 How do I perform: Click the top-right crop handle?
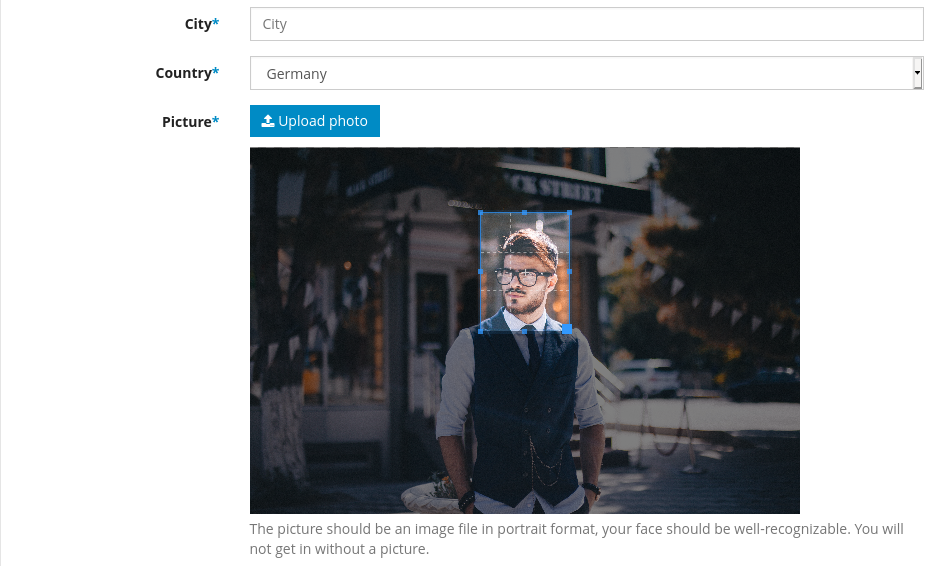coord(570,212)
